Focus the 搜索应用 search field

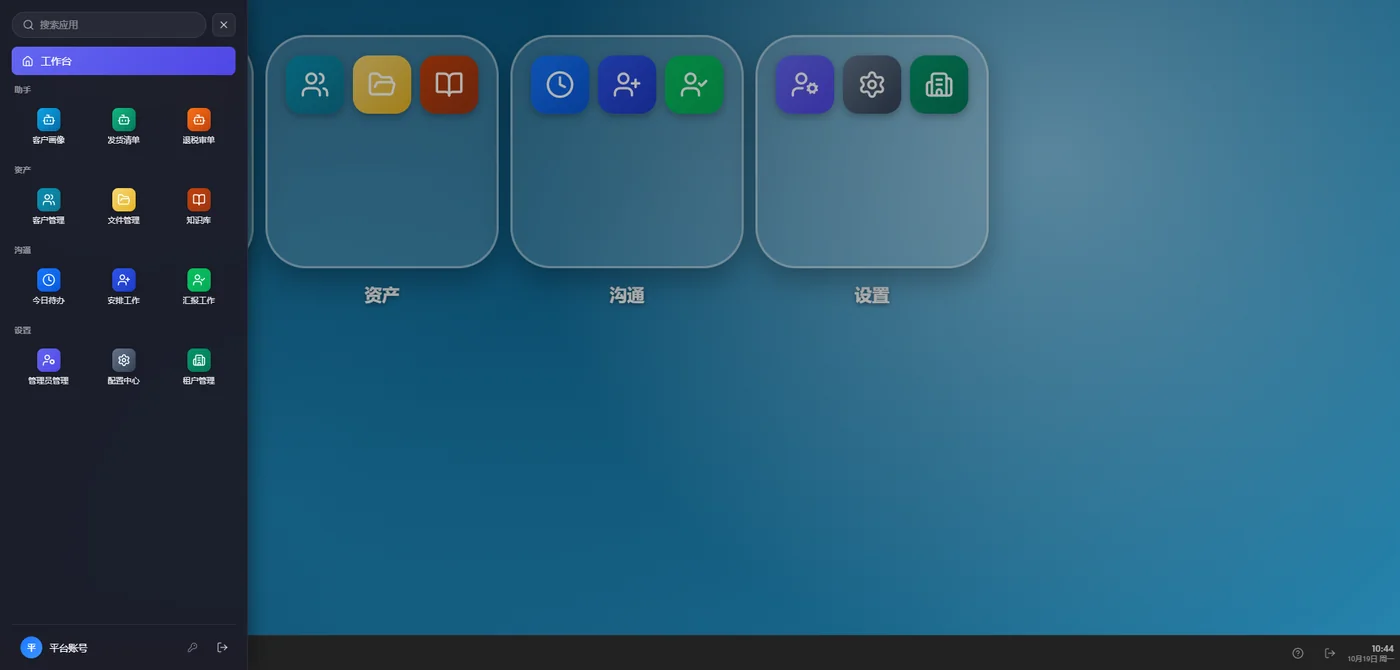[x=109, y=25]
